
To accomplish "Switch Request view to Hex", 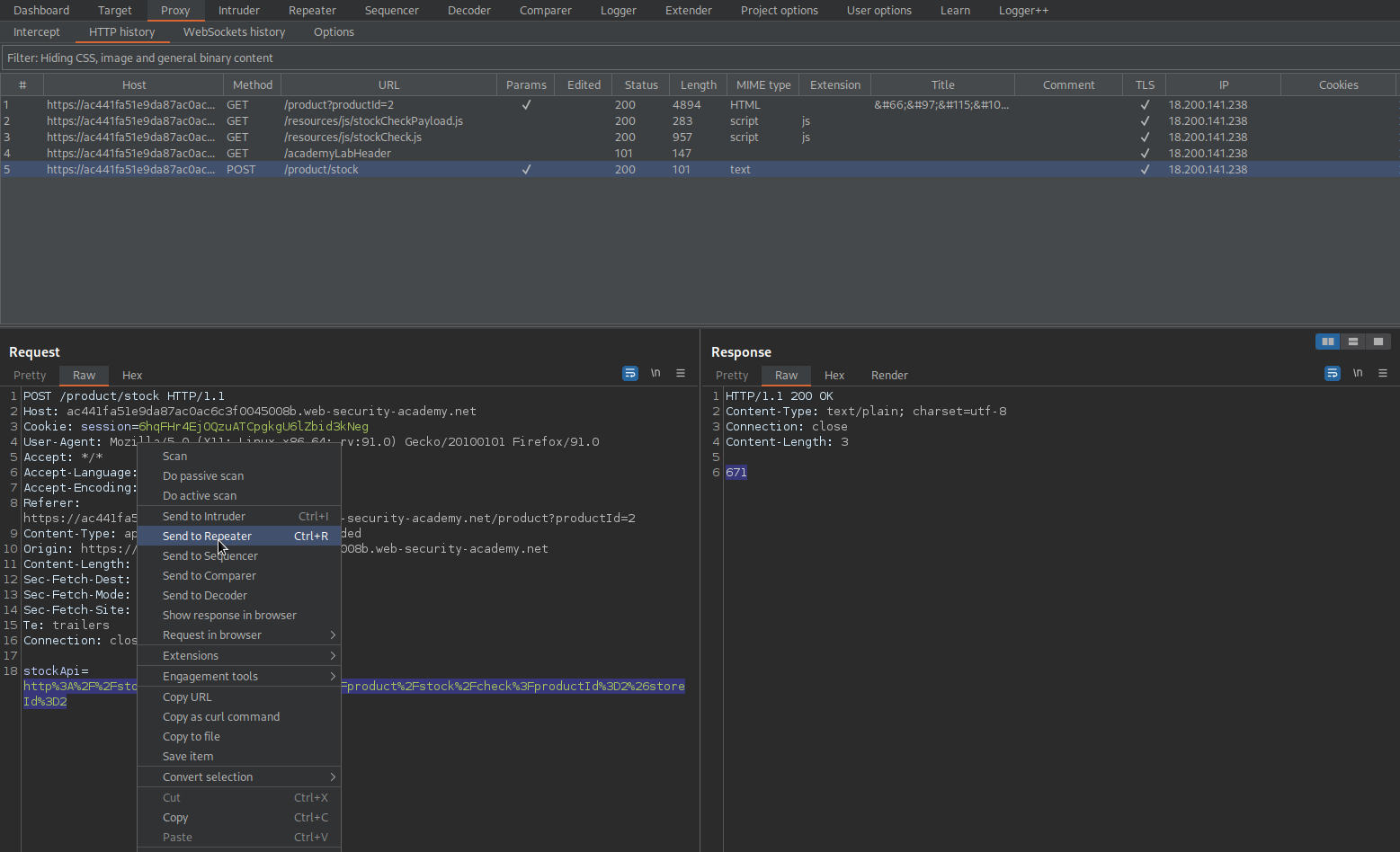I will [132, 375].
